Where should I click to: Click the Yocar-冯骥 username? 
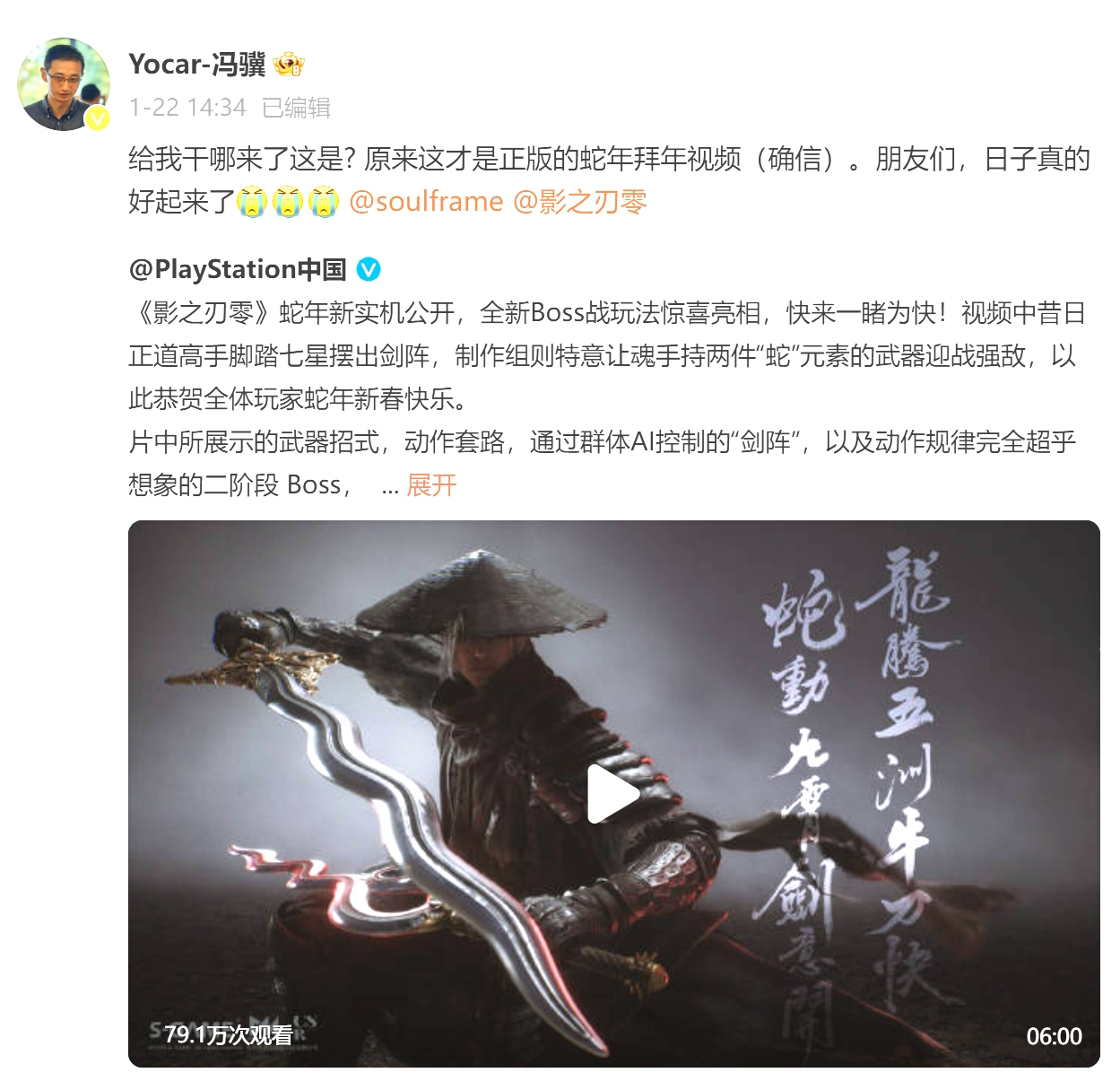[x=197, y=65]
